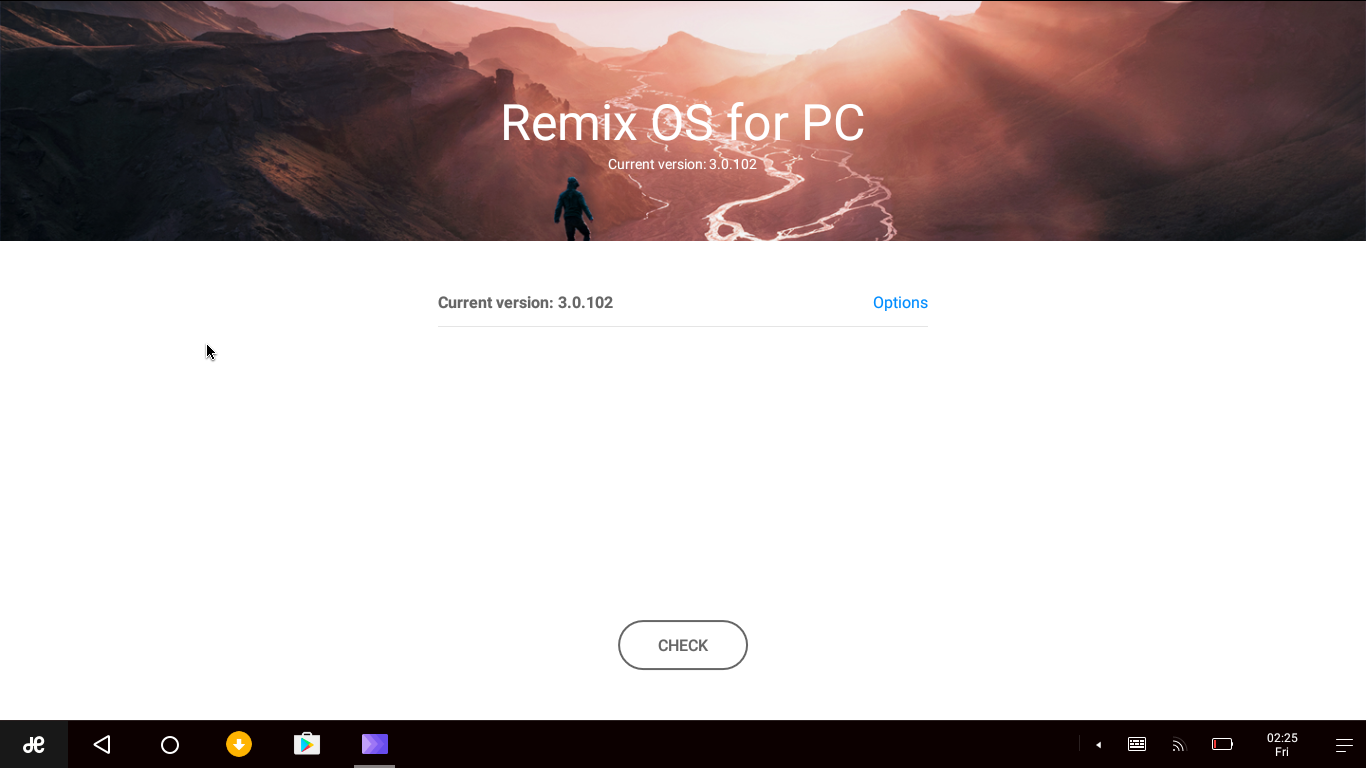Open the clock showing 02:25 Fri
The width and height of the screenshot is (1366, 768).
[x=1282, y=744]
